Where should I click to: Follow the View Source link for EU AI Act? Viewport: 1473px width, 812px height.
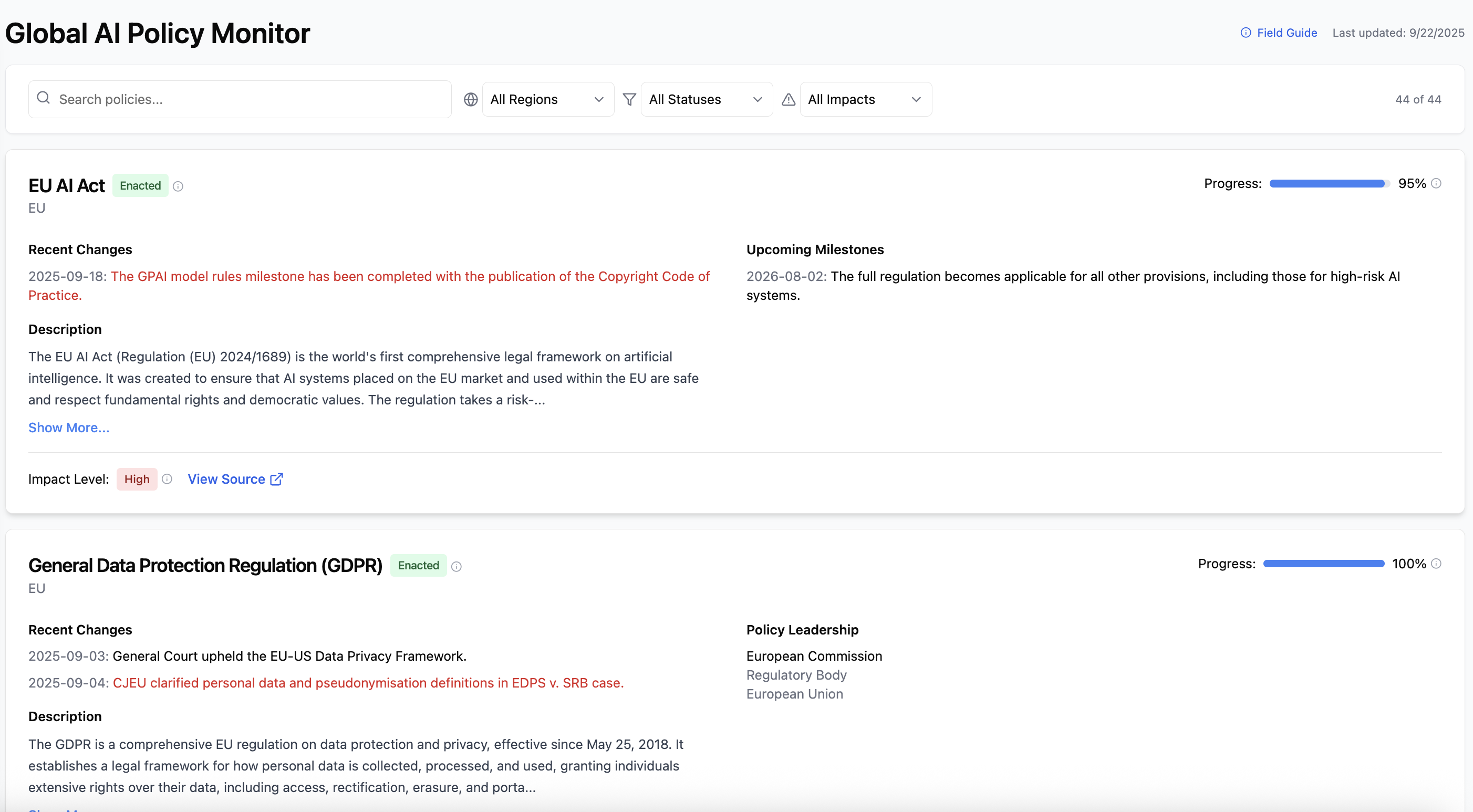[226, 479]
